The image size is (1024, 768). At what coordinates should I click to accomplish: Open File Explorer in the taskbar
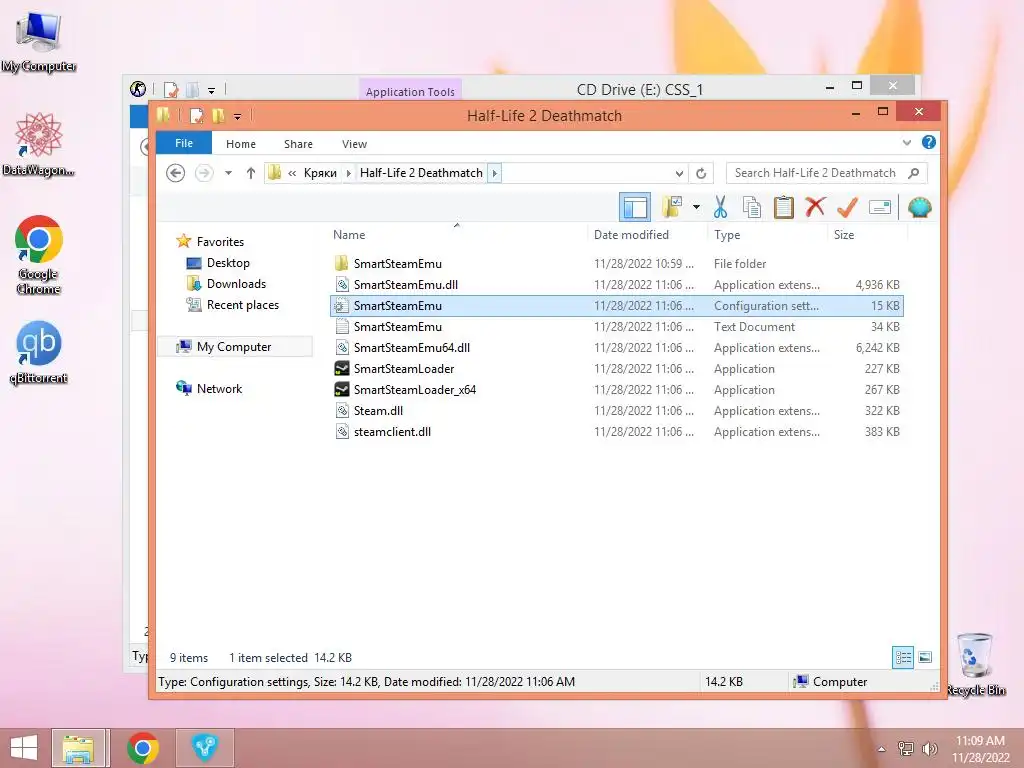coord(78,748)
